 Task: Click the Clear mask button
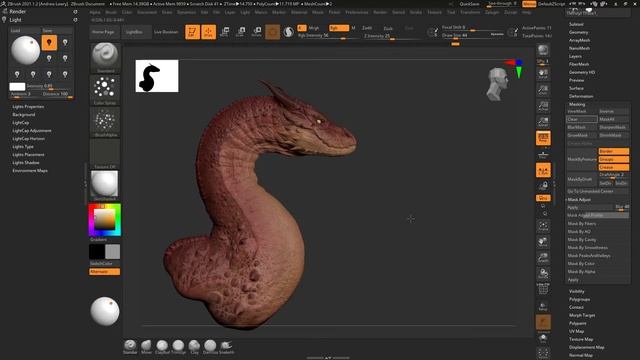point(582,119)
